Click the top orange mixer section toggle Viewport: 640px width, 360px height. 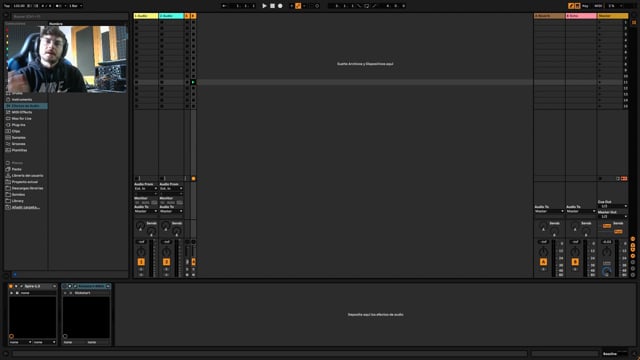click(x=633, y=239)
